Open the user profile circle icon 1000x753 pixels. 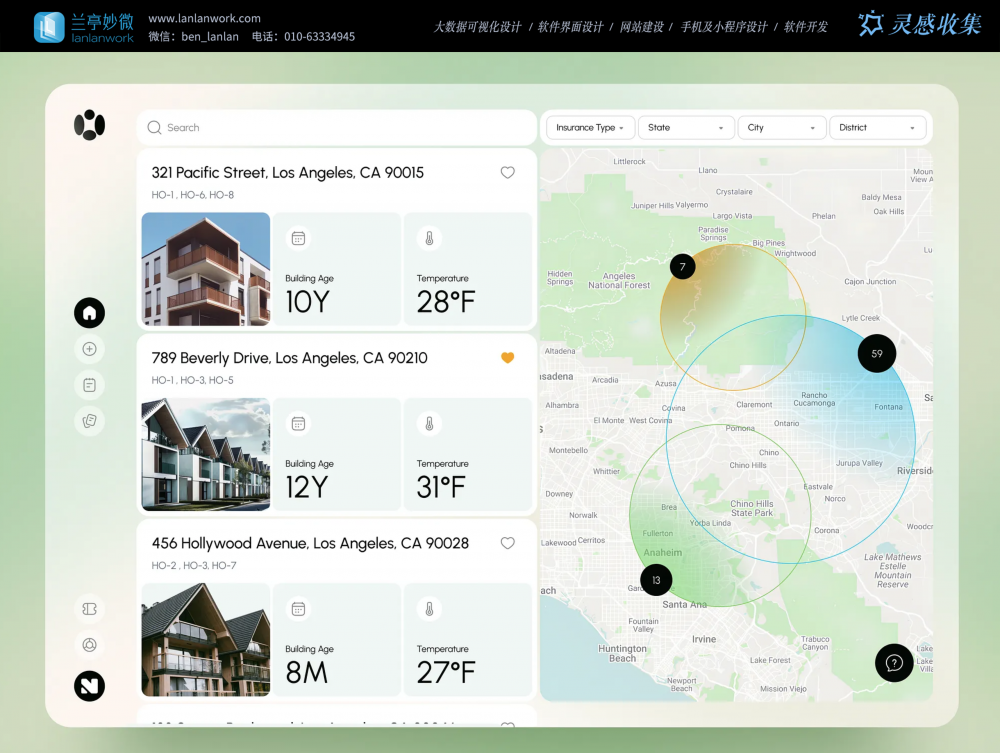[x=89, y=645]
